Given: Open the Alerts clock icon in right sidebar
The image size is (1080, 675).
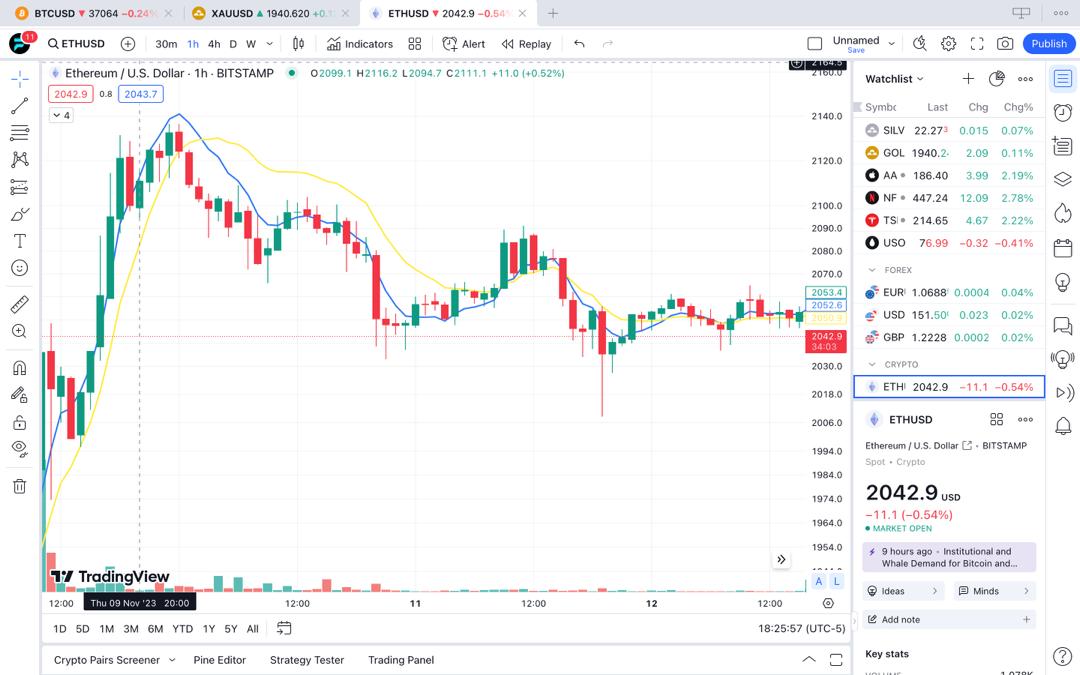Looking at the screenshot, I should pyautogui.click(x=1063, y=113).
